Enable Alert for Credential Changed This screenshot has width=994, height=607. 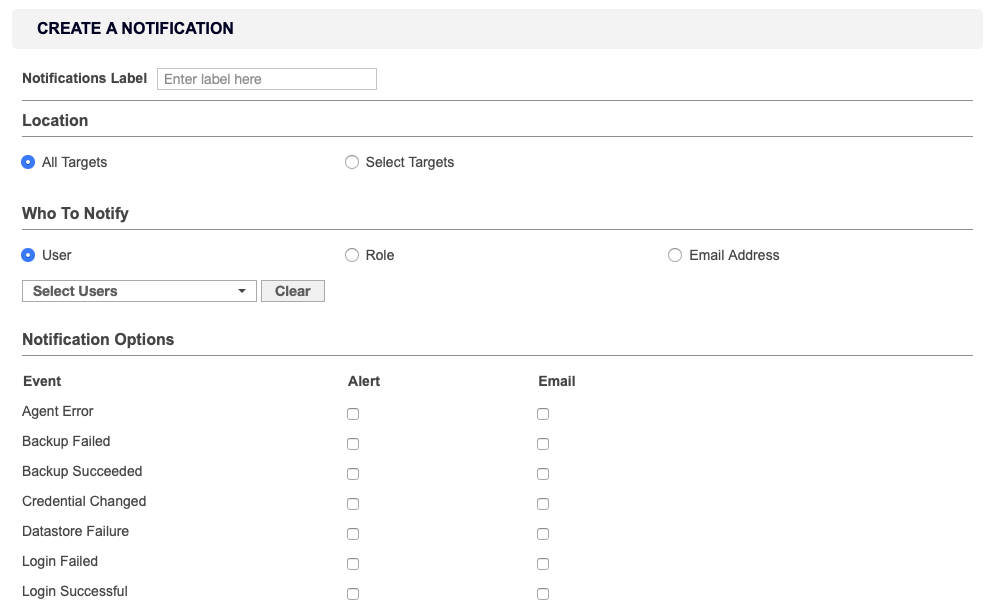click(353, 503)
